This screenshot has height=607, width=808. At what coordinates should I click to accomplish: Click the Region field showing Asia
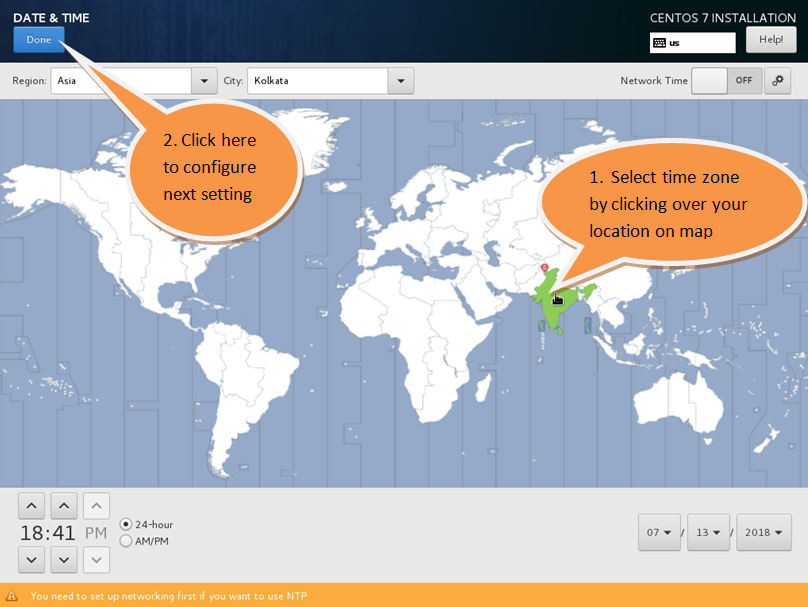point(121,81)
